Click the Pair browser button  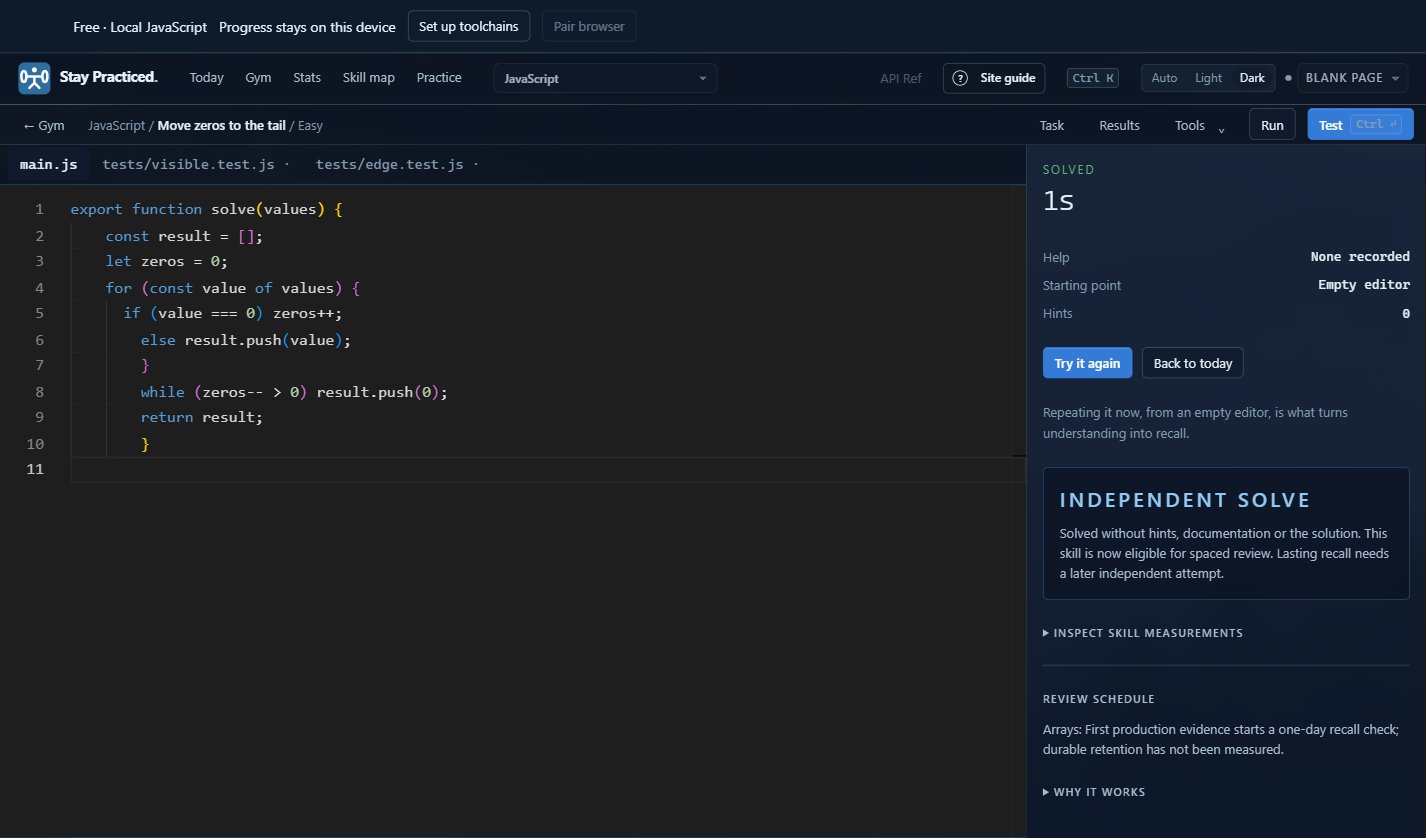(x=589, y=27)
